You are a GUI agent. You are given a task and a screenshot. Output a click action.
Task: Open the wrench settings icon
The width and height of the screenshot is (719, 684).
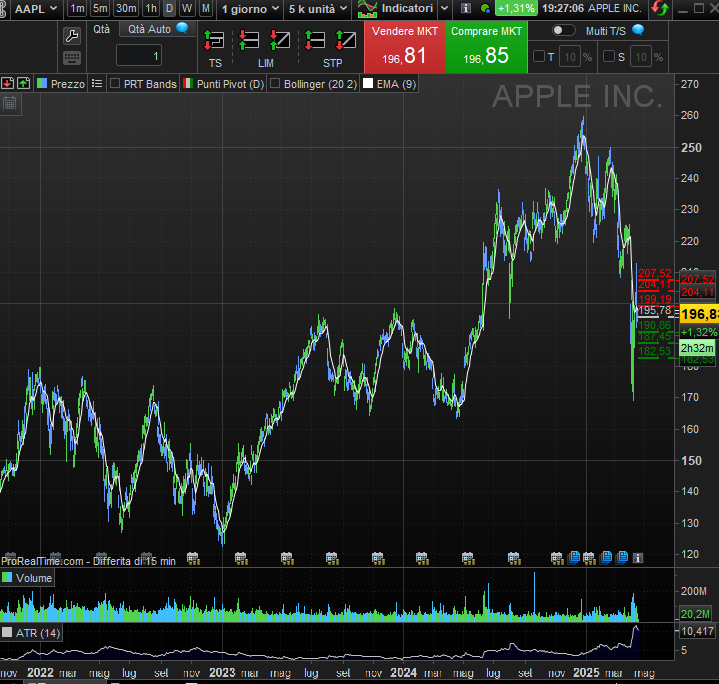pyautogui.click(x=72, y=35)
